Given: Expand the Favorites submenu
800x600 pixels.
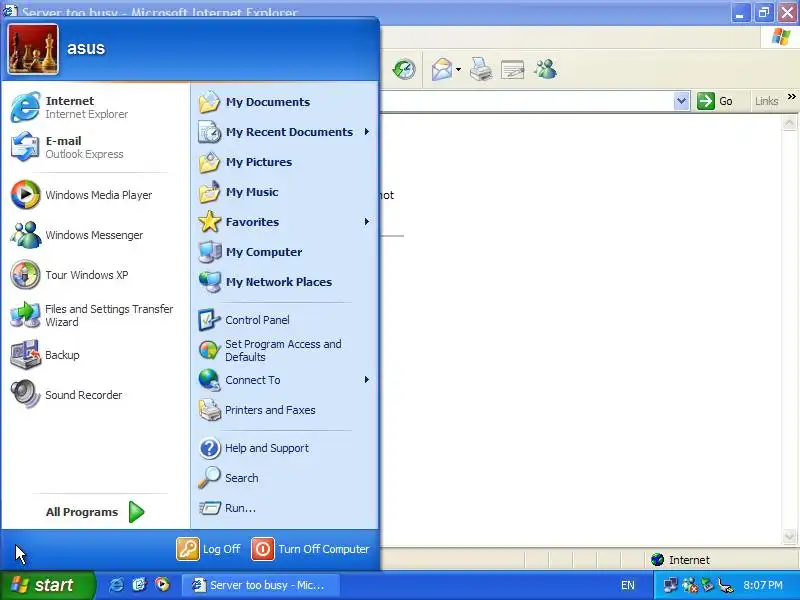Looking at the screenshot, I should (x=284, y=222).
